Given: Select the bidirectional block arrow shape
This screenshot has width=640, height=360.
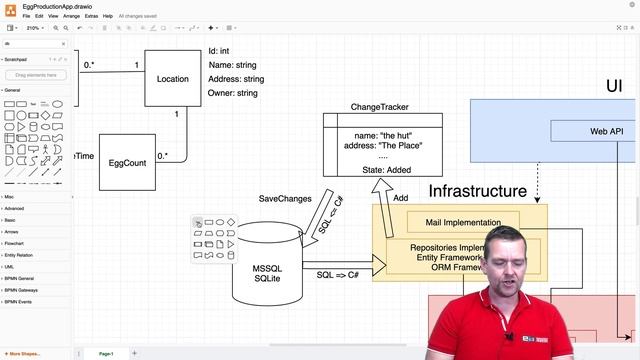Looking at the screenshot, I should tap(45, 161).
